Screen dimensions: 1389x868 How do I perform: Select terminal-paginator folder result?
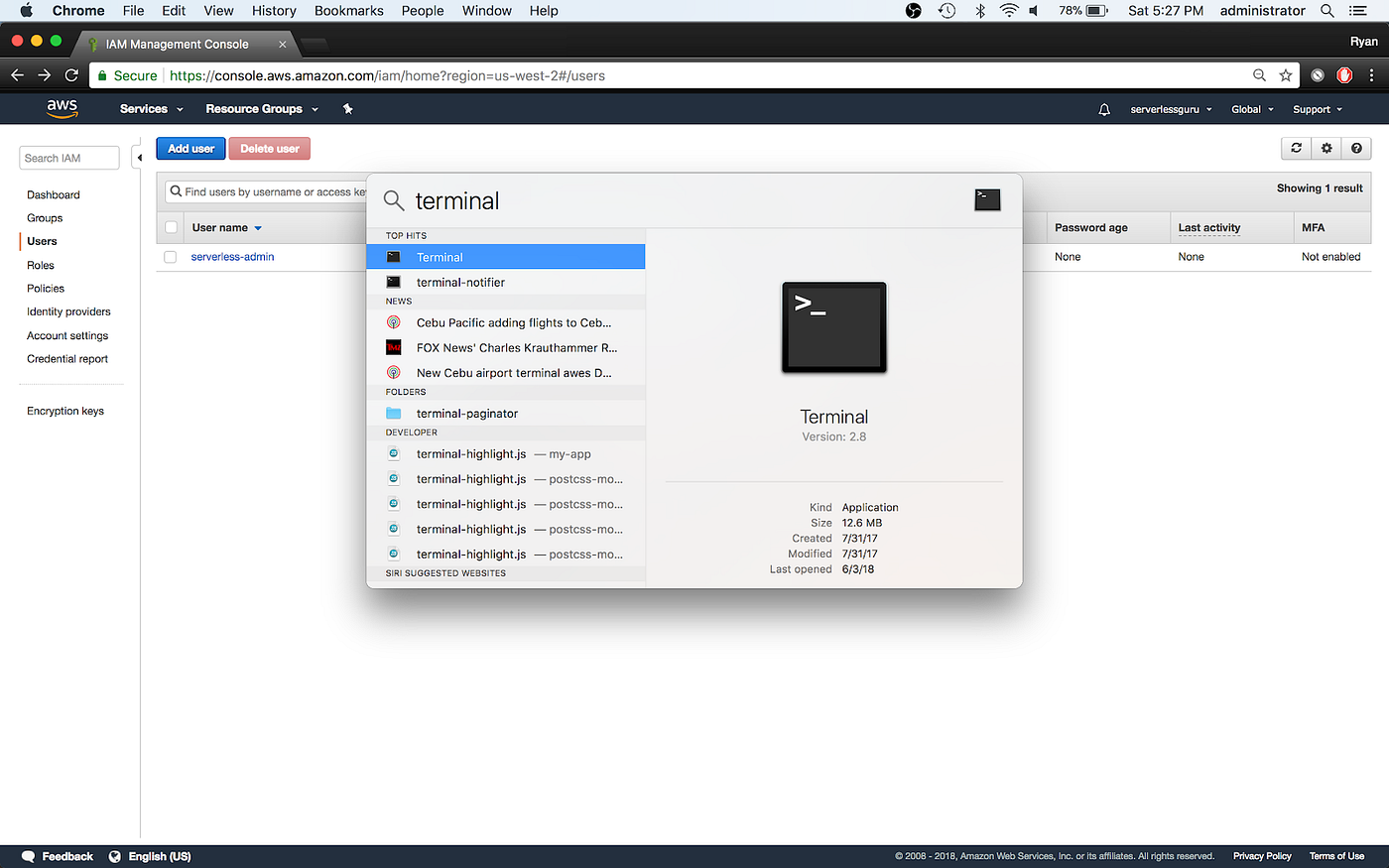point(506,414)
